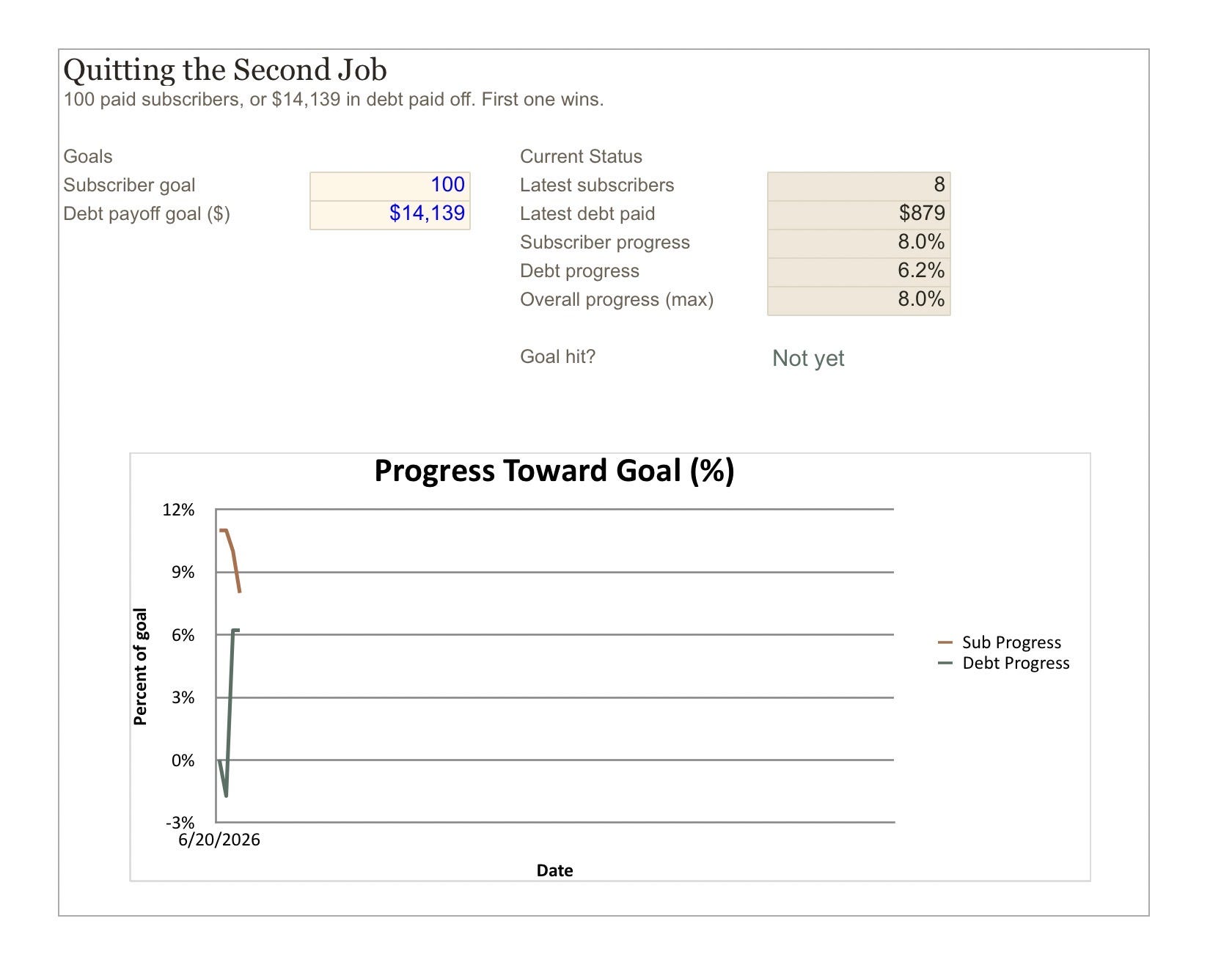The width and height of the screenshot is (1232, 954).
Task: Select the 'Current Status' section heading
Action: point(581,156)
